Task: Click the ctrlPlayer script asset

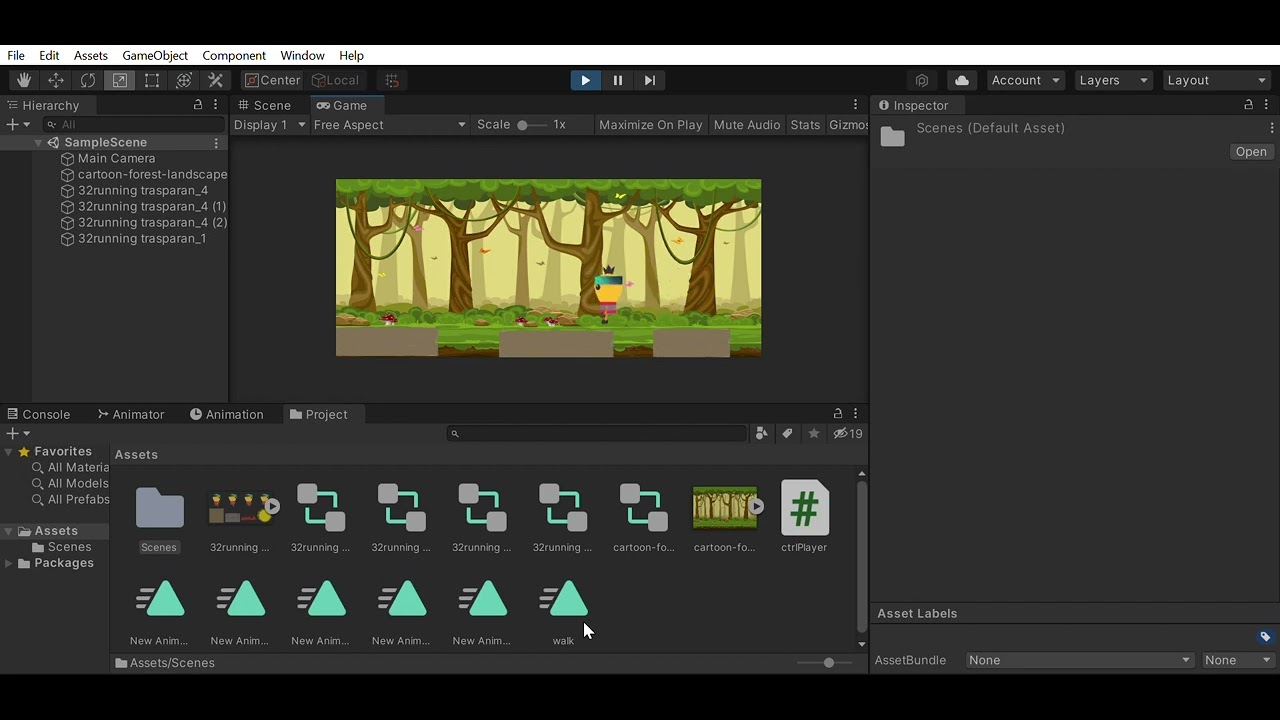Action: point(804,516)
